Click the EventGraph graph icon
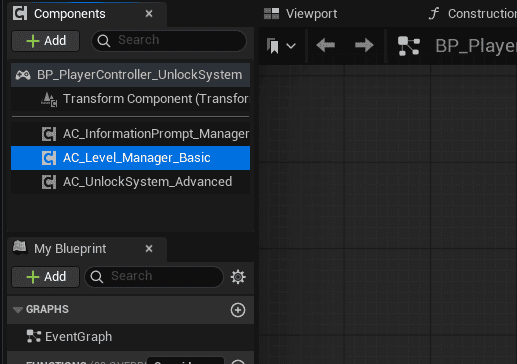This screenshot has height=364, width=517. [x=34, y=336]
